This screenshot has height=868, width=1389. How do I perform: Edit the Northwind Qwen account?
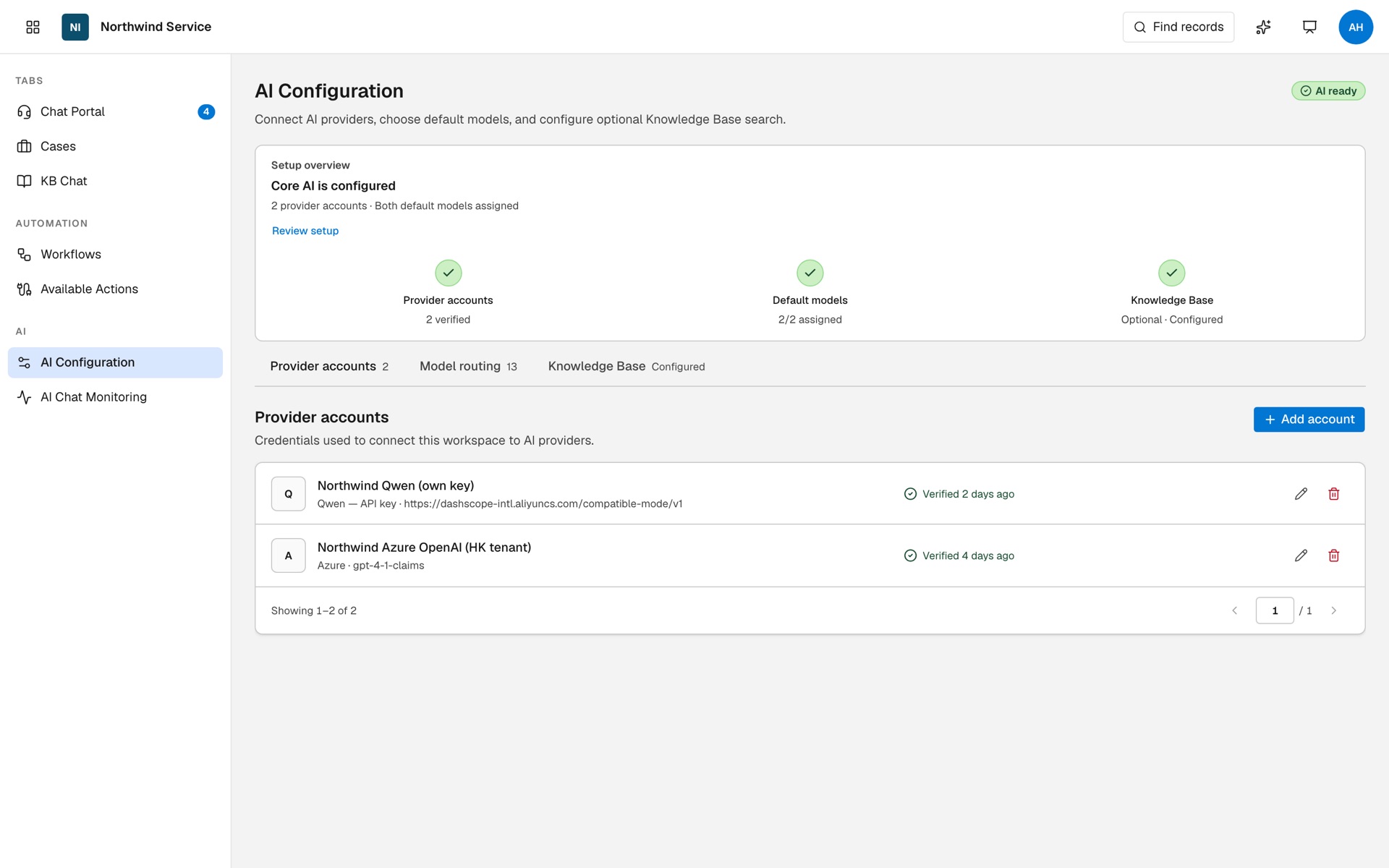tap(1301, 494)
